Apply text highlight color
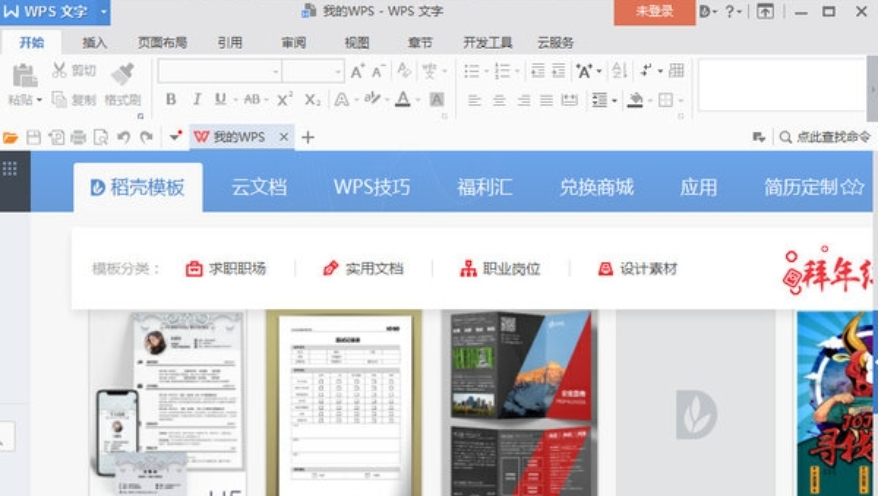Screen dimensions: 883x496 (372, 99)
